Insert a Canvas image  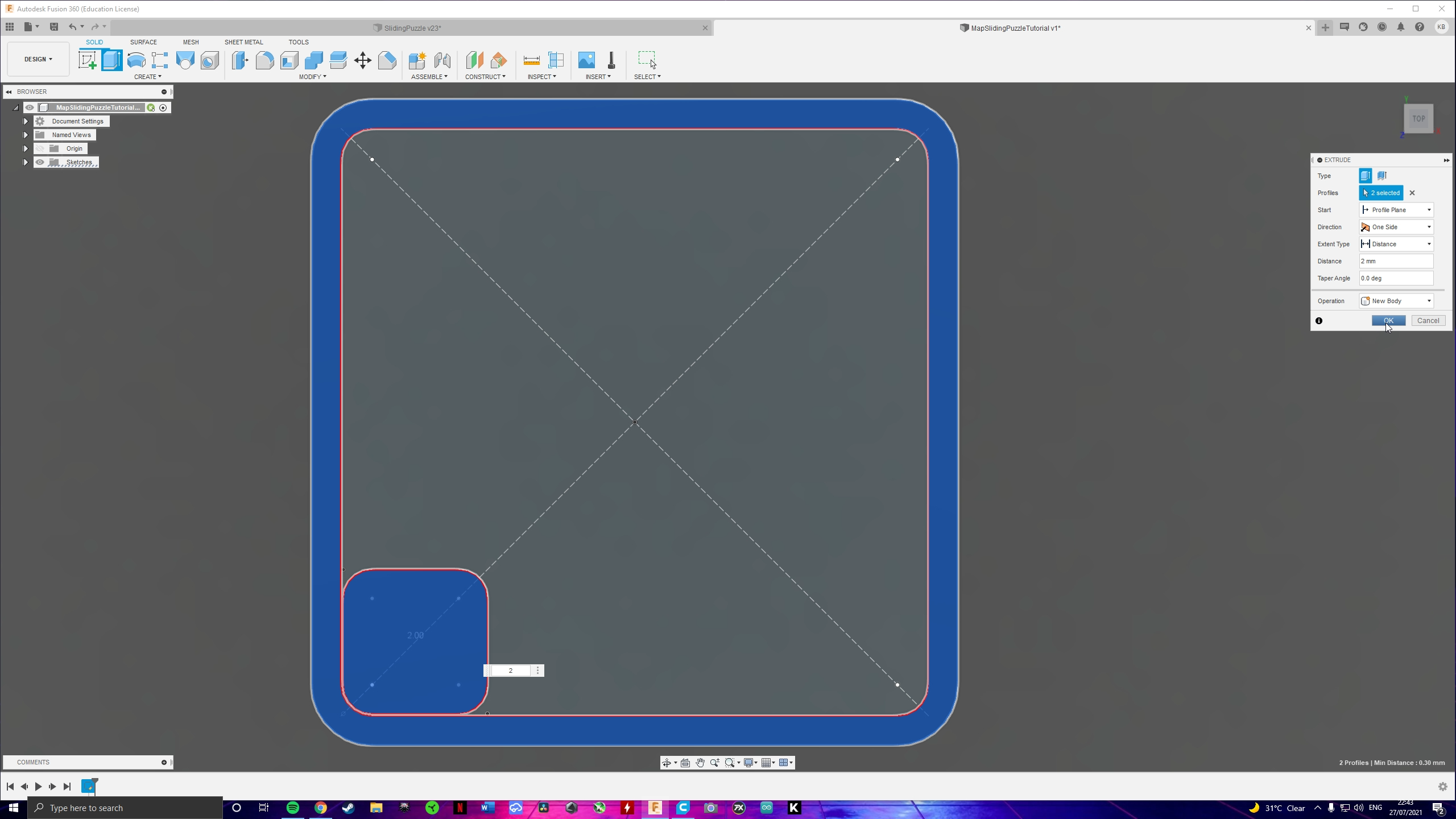tap(586, 60)
